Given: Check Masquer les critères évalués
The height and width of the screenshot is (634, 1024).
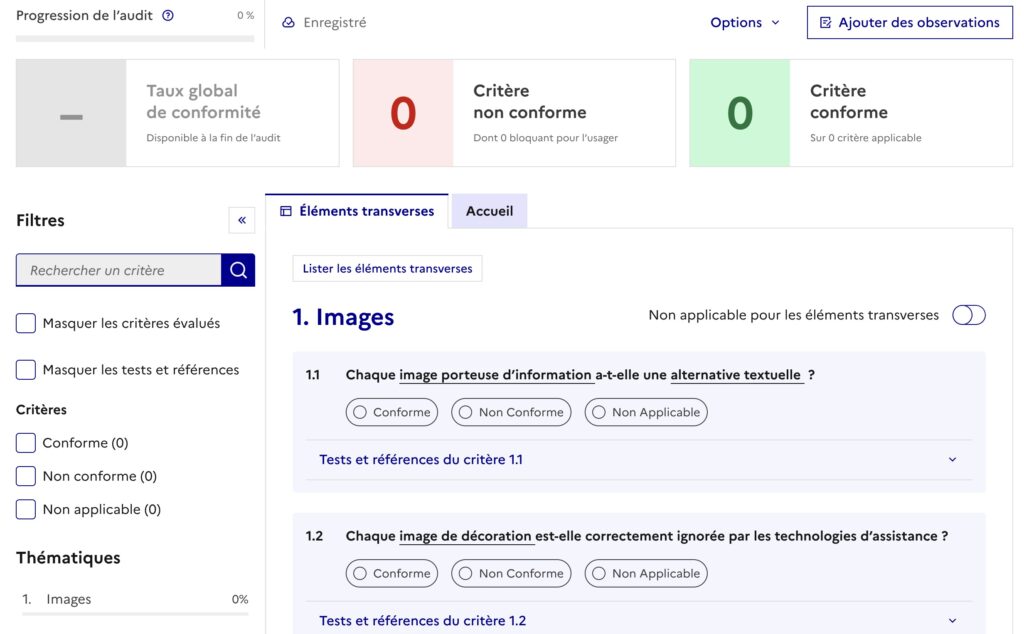Looking at the screenshot, I should (25, 323).
